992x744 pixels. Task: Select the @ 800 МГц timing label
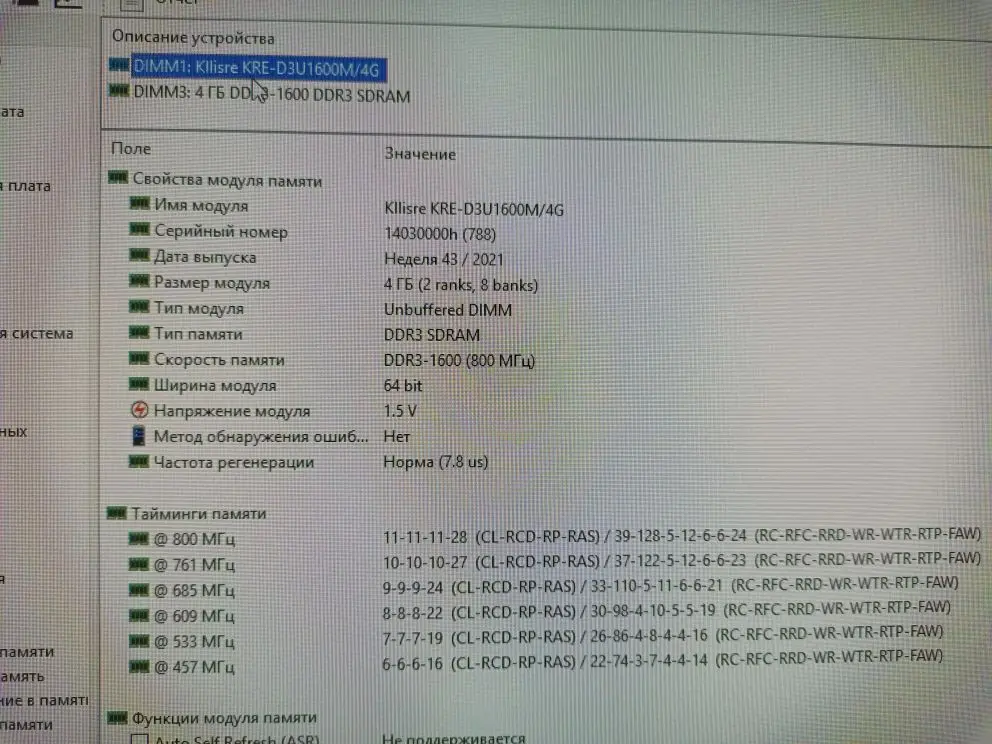pos(194,540)
